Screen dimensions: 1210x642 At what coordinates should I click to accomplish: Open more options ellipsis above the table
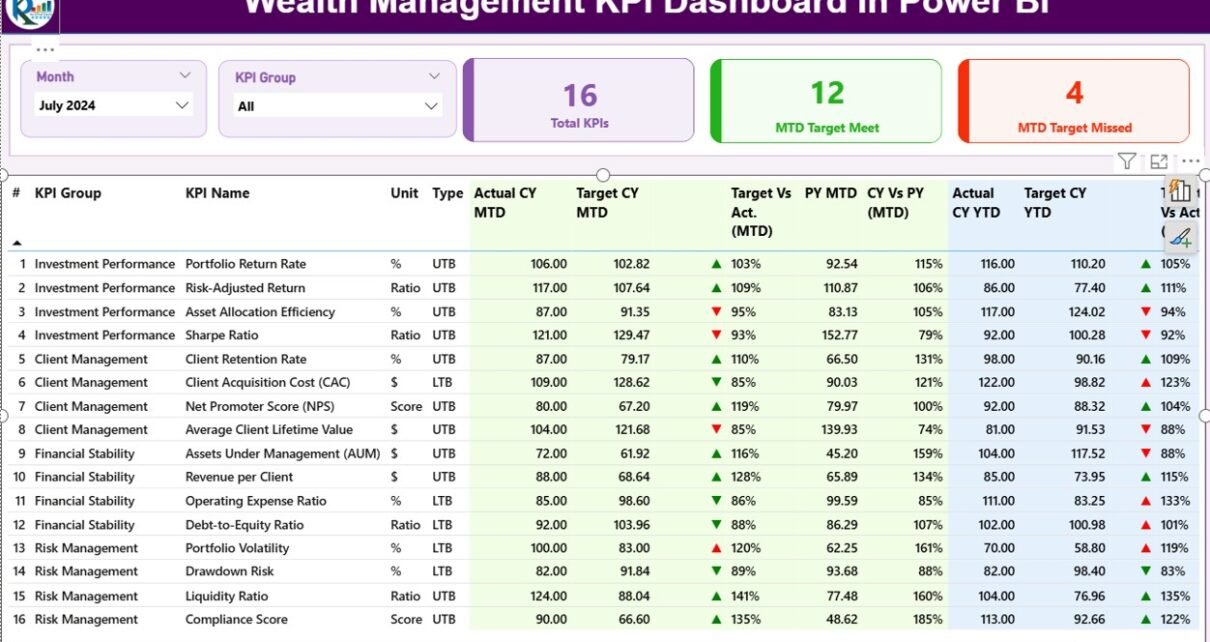pyautogui.click(x=1190, y=161)
